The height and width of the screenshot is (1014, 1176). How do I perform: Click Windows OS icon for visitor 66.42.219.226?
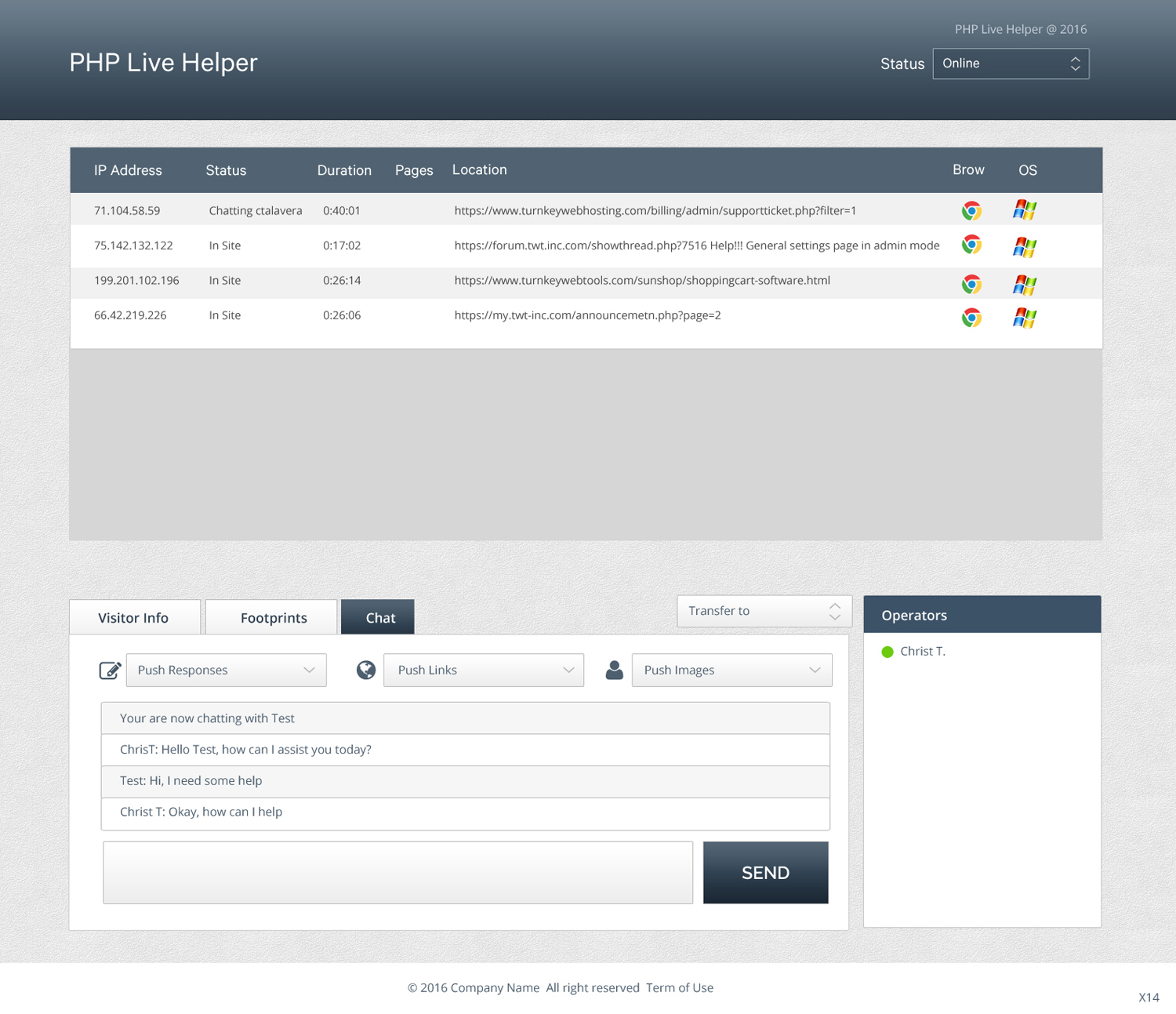[1025, 318]
